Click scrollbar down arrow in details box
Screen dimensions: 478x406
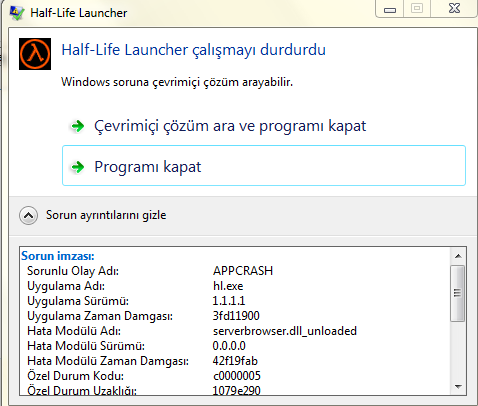click(x=458, y=387)
